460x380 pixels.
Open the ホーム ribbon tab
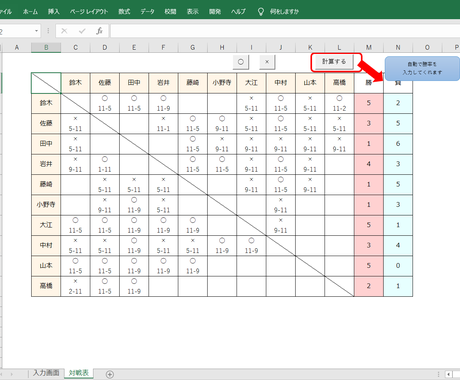click(x=30, y=12)
